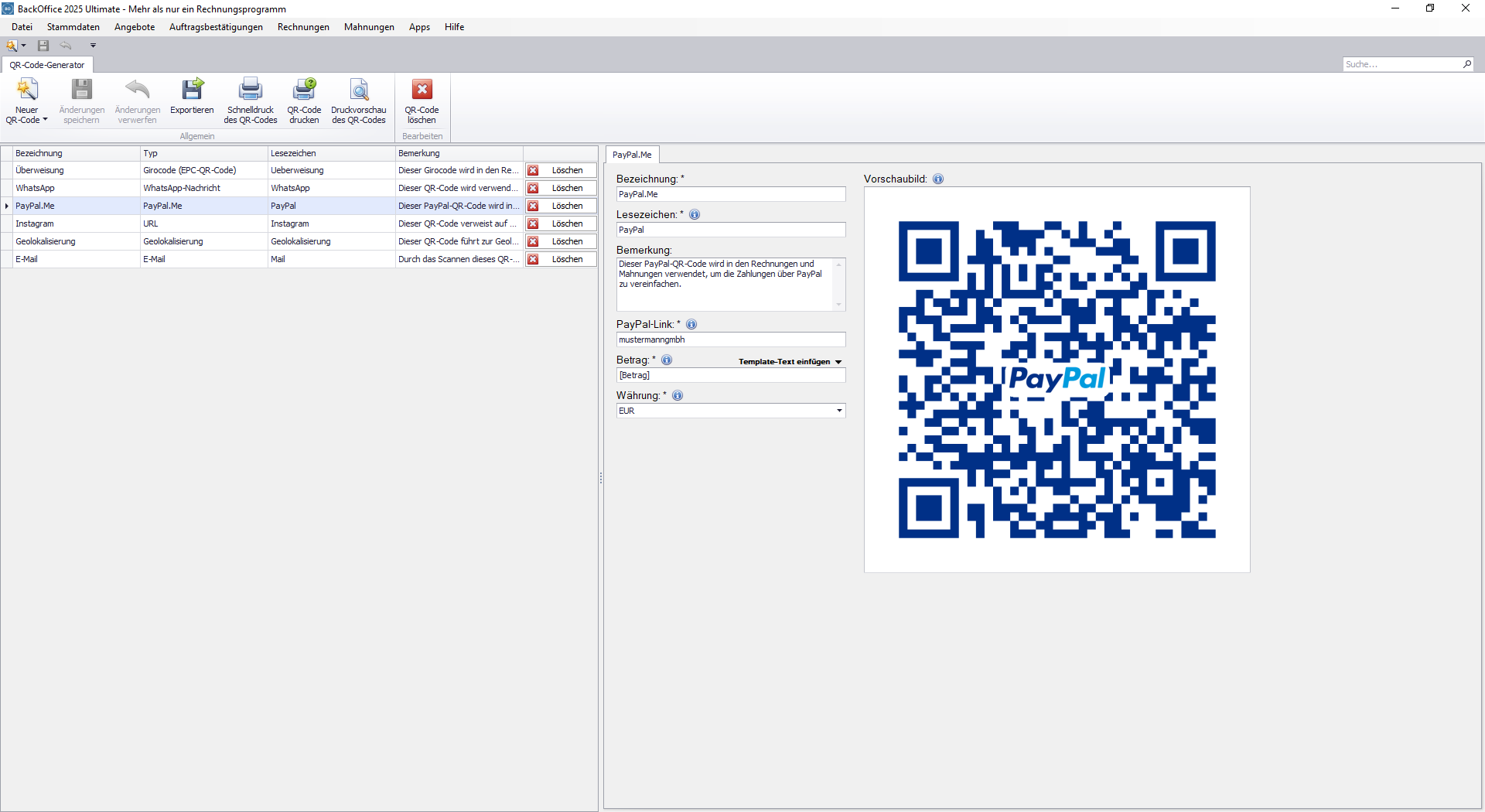This screenshot has height=812, width=1485.
Task: Click the info icon next to Lesezeichen
Action: [x=695, y=214]
